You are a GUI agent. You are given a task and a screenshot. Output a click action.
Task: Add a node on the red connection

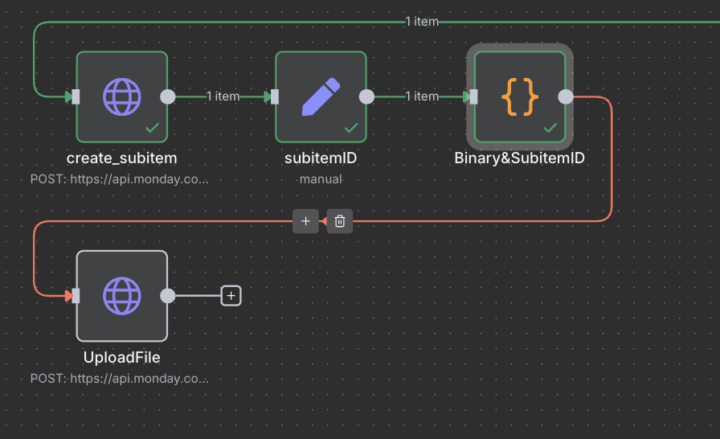(305, 221)
